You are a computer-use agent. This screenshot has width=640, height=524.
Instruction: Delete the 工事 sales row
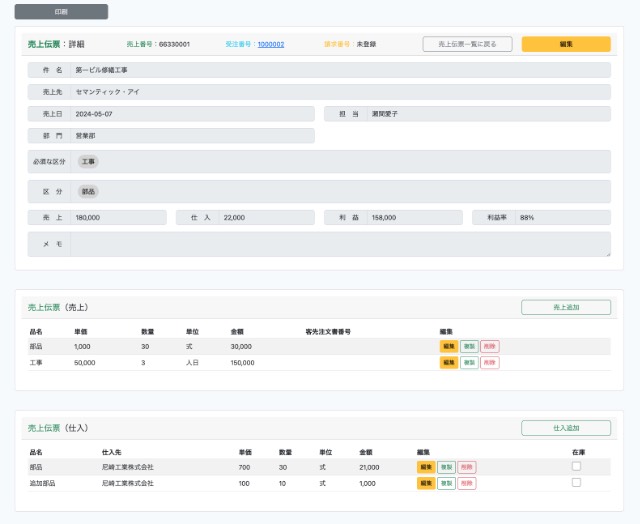pyautogui.click(x=490, y=362)
